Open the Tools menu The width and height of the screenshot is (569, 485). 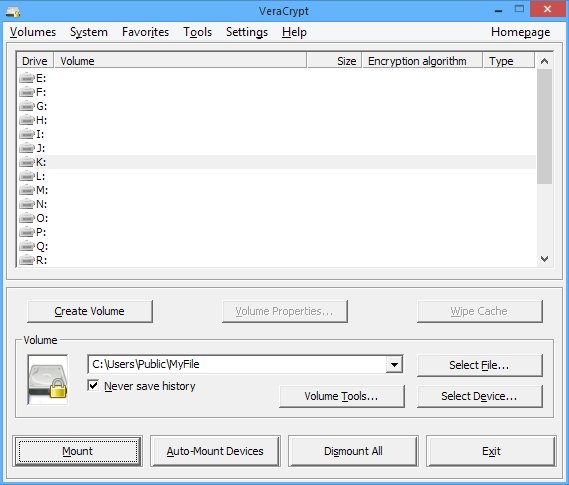tap(197, 32)
